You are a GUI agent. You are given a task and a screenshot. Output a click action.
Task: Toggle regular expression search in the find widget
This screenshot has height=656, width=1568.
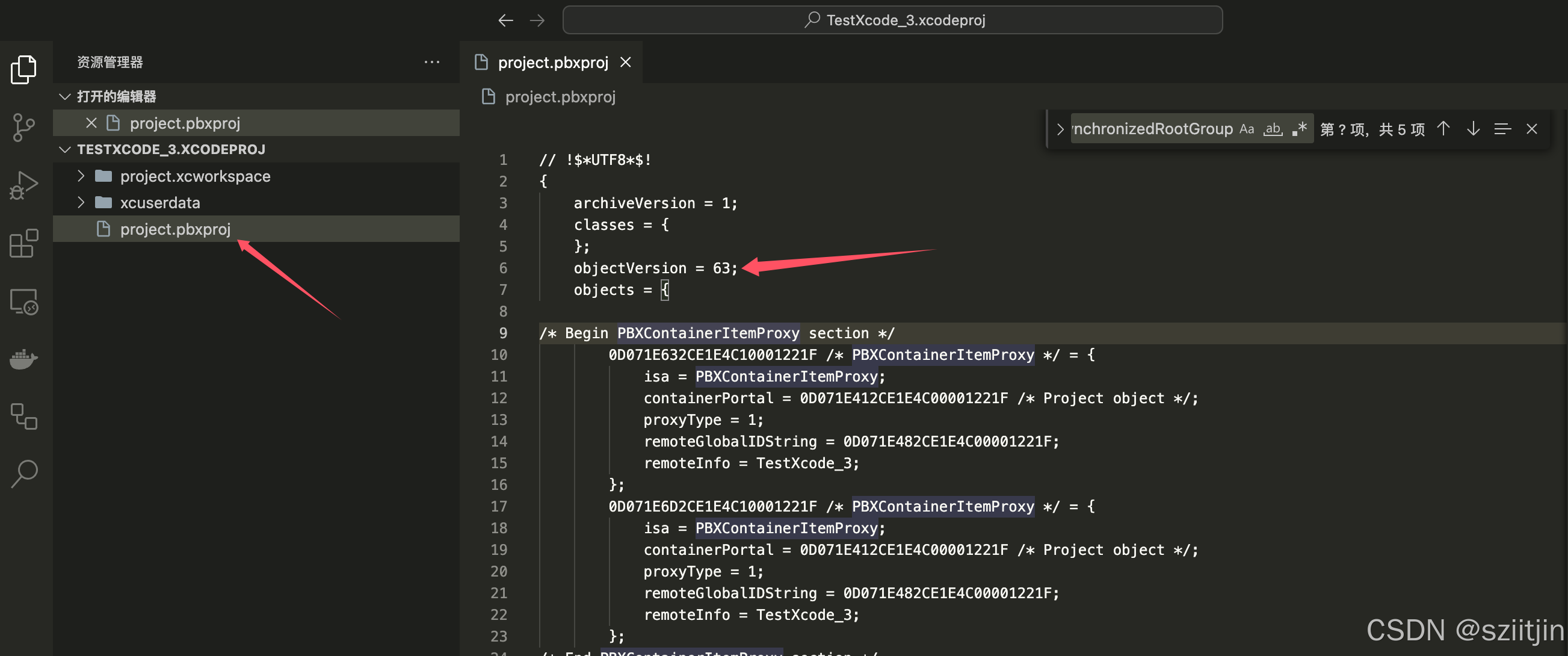point(1299,129)
